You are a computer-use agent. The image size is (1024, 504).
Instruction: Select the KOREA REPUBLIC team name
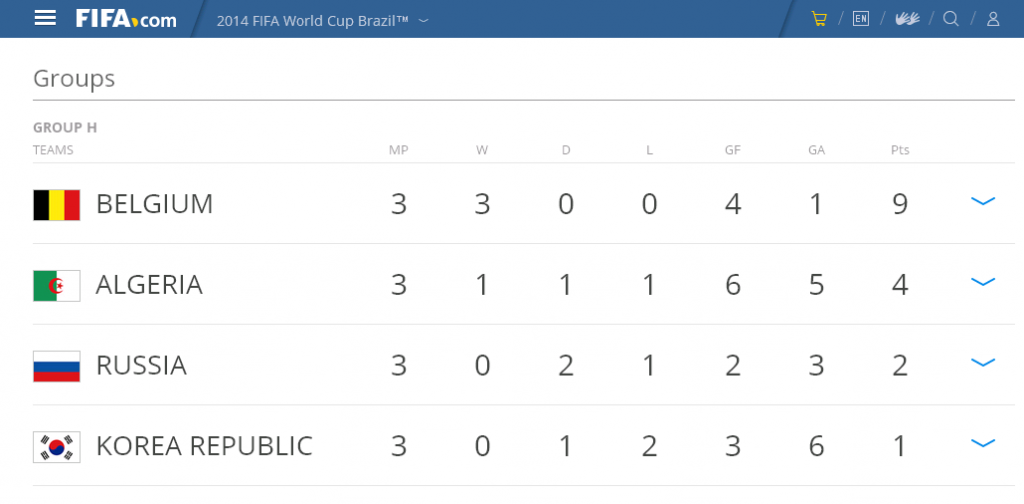click(x=204, y=447)
